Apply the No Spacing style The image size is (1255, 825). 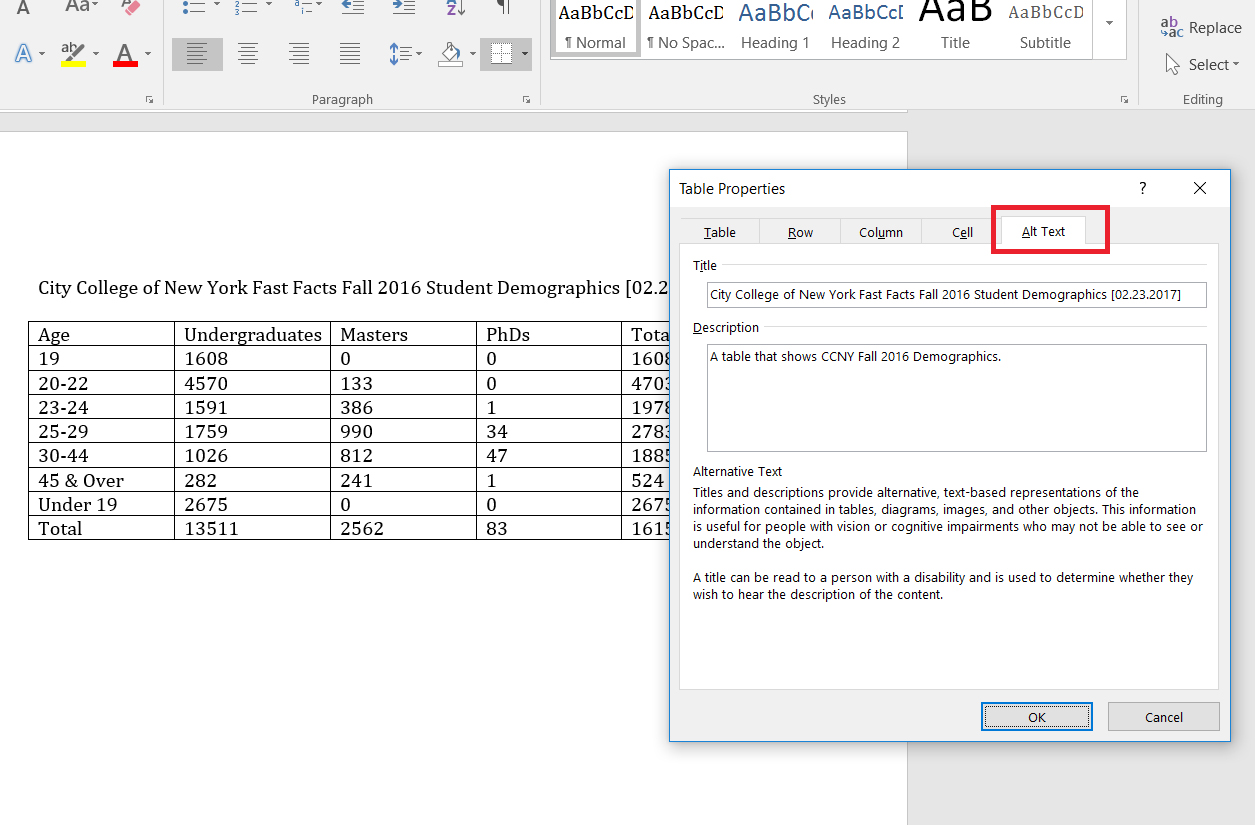tap(685, 27)
